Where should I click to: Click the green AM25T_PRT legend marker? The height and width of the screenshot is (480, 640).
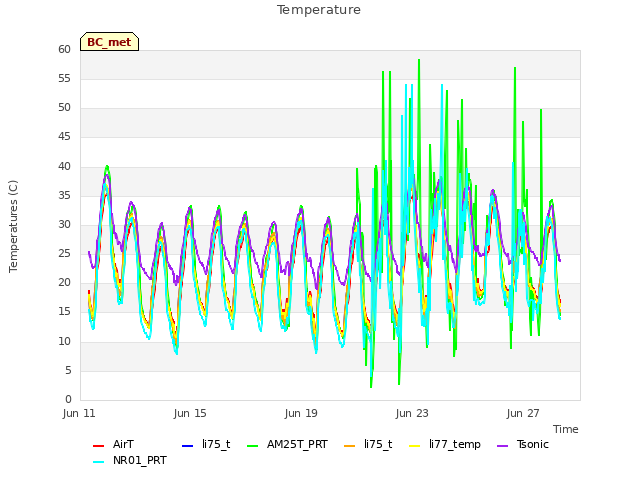(253, 446)
